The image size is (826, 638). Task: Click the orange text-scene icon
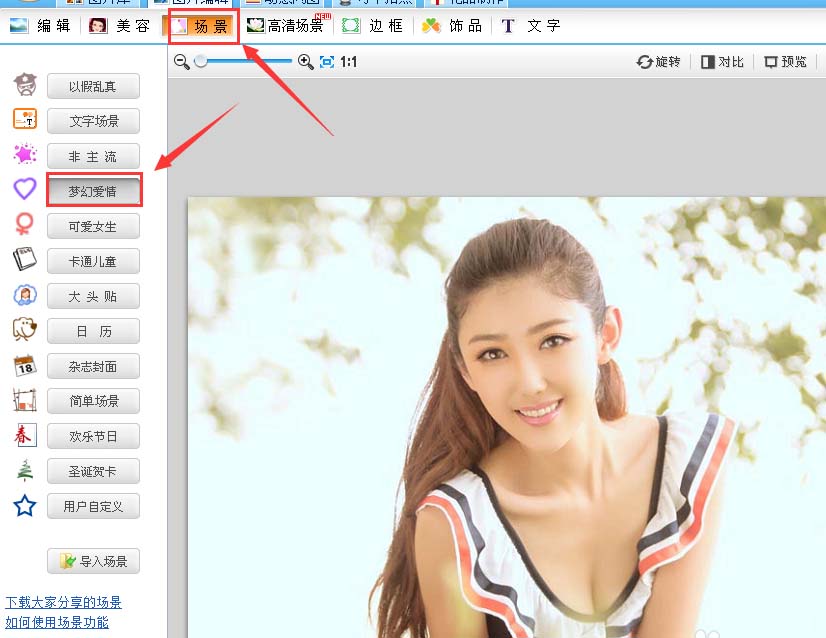pos(25,119)
